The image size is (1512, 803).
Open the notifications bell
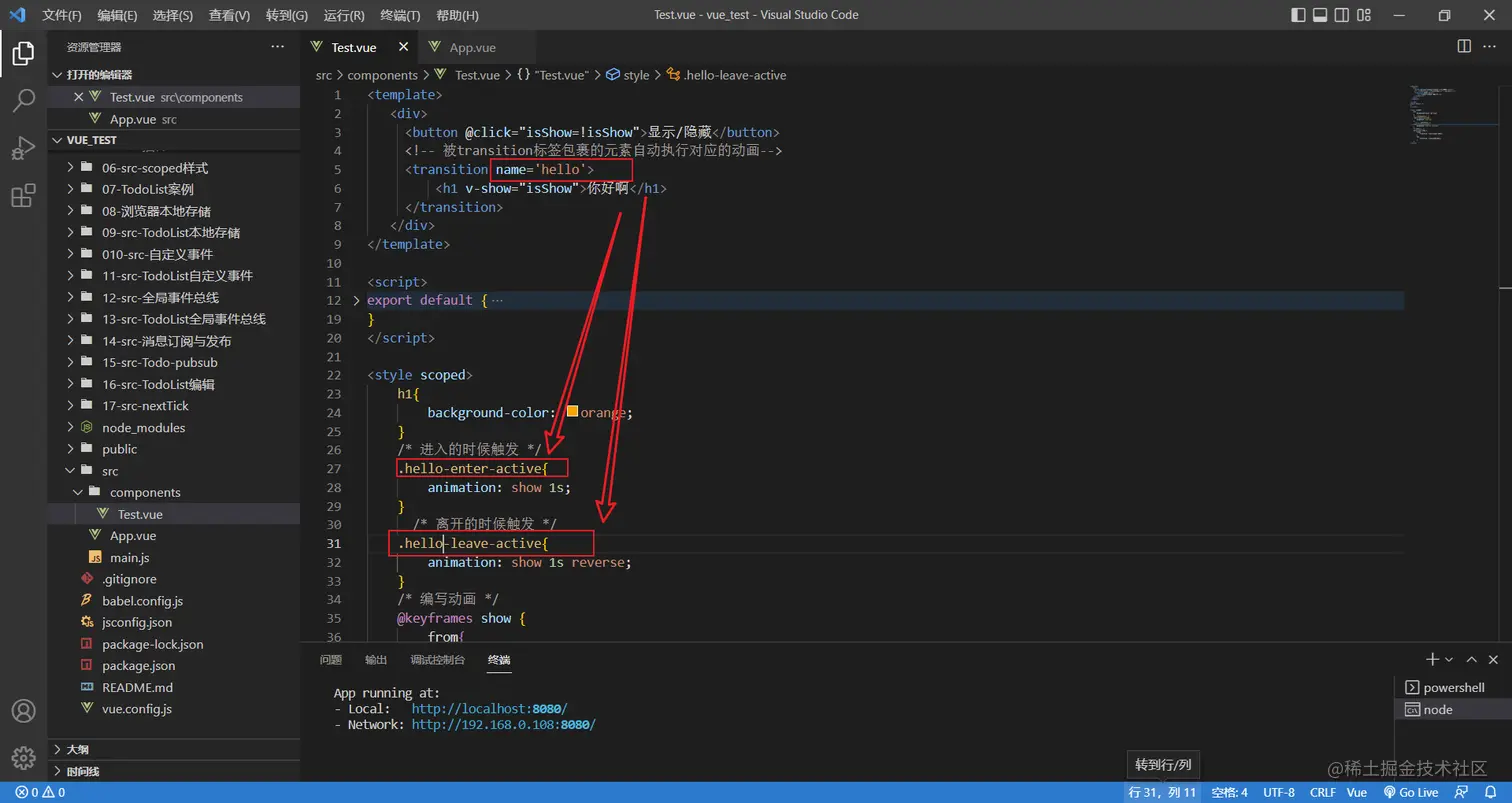coord(1490,792)
